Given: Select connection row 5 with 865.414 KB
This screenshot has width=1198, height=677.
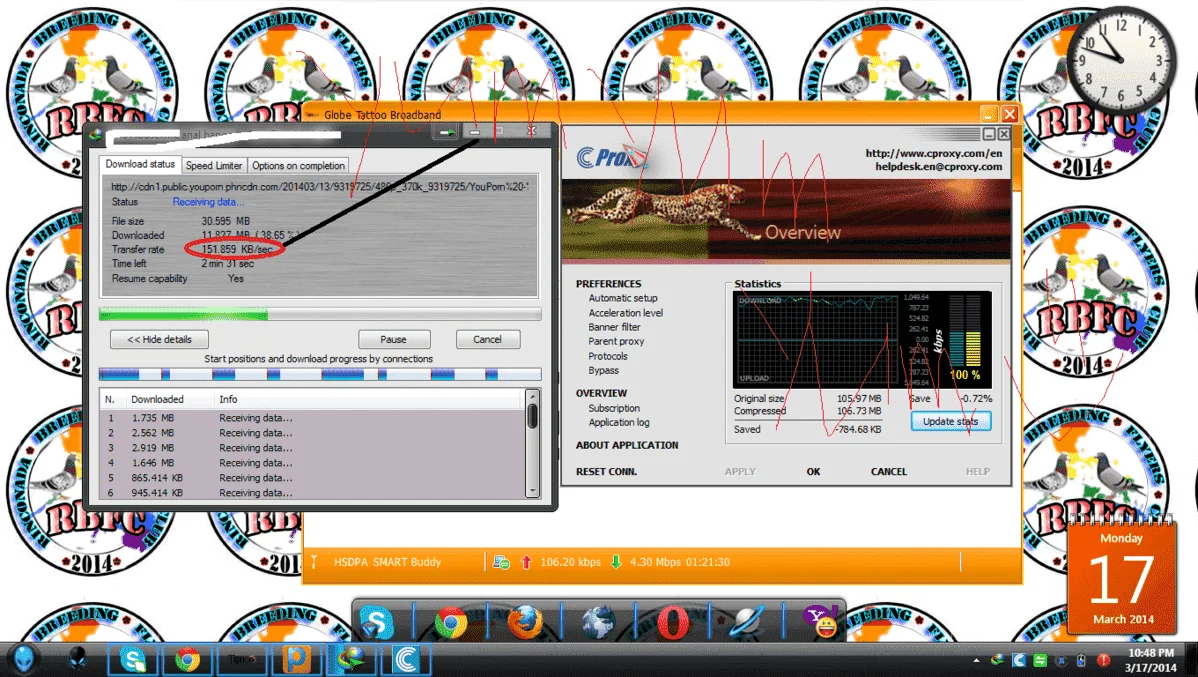Looking at the screenshot, I should tap(312, 478).
